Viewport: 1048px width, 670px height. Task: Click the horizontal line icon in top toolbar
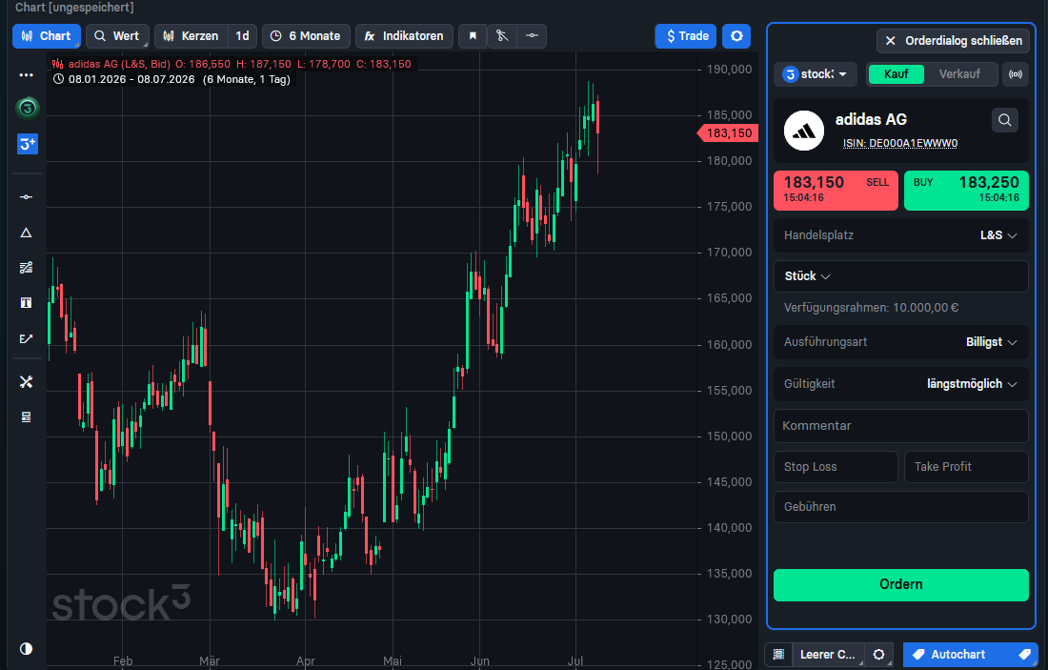click(x=532, y=36)
